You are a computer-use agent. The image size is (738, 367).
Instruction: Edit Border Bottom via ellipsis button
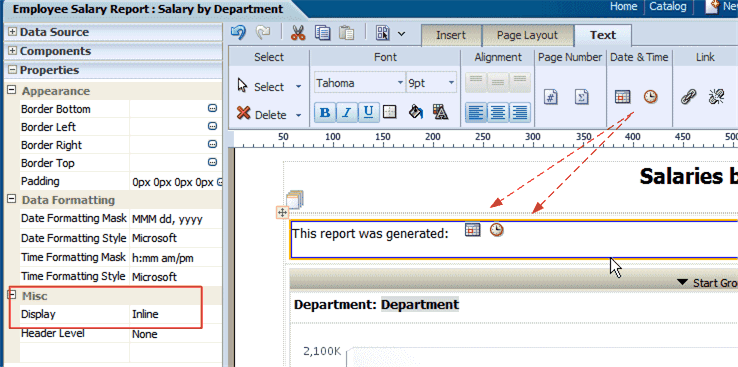coord(212,108)
